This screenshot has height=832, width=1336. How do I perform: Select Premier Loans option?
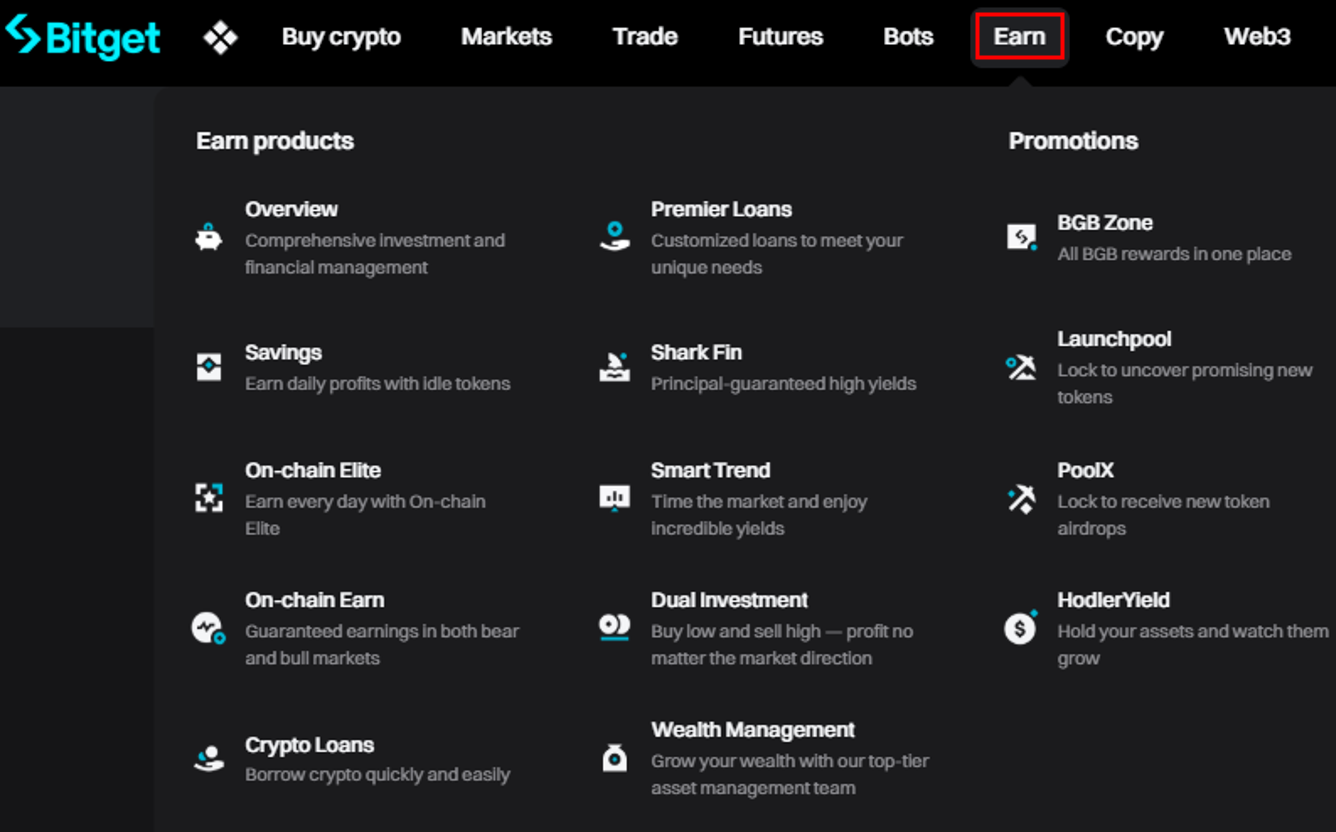point(721,209)
